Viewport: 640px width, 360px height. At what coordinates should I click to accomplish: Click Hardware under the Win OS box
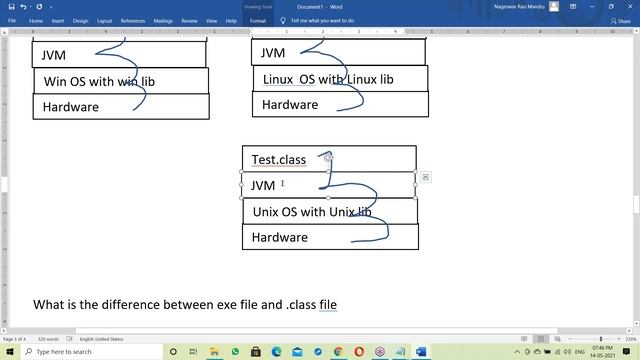click(71, 107)
